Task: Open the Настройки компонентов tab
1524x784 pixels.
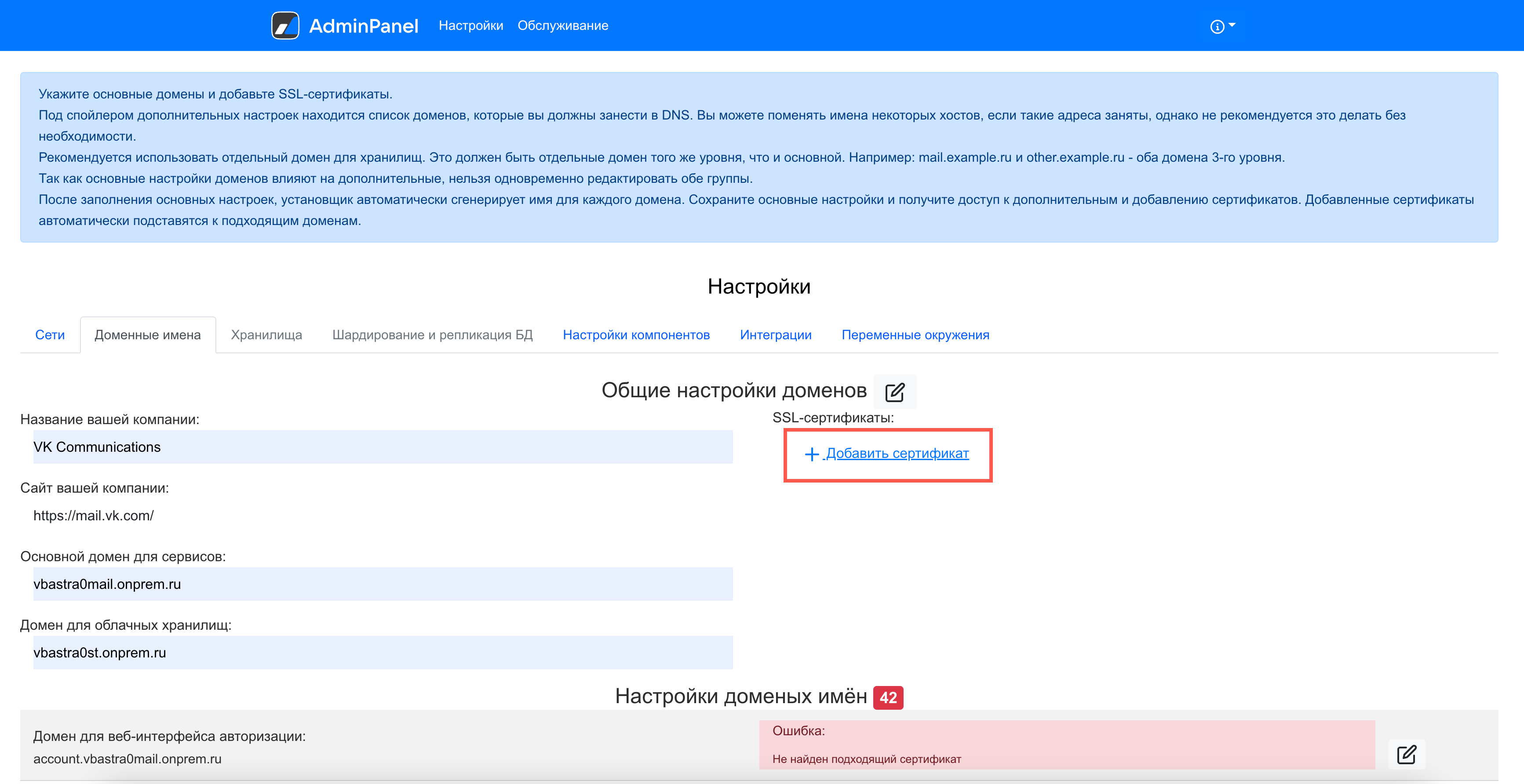Action: tap(636, 334)
